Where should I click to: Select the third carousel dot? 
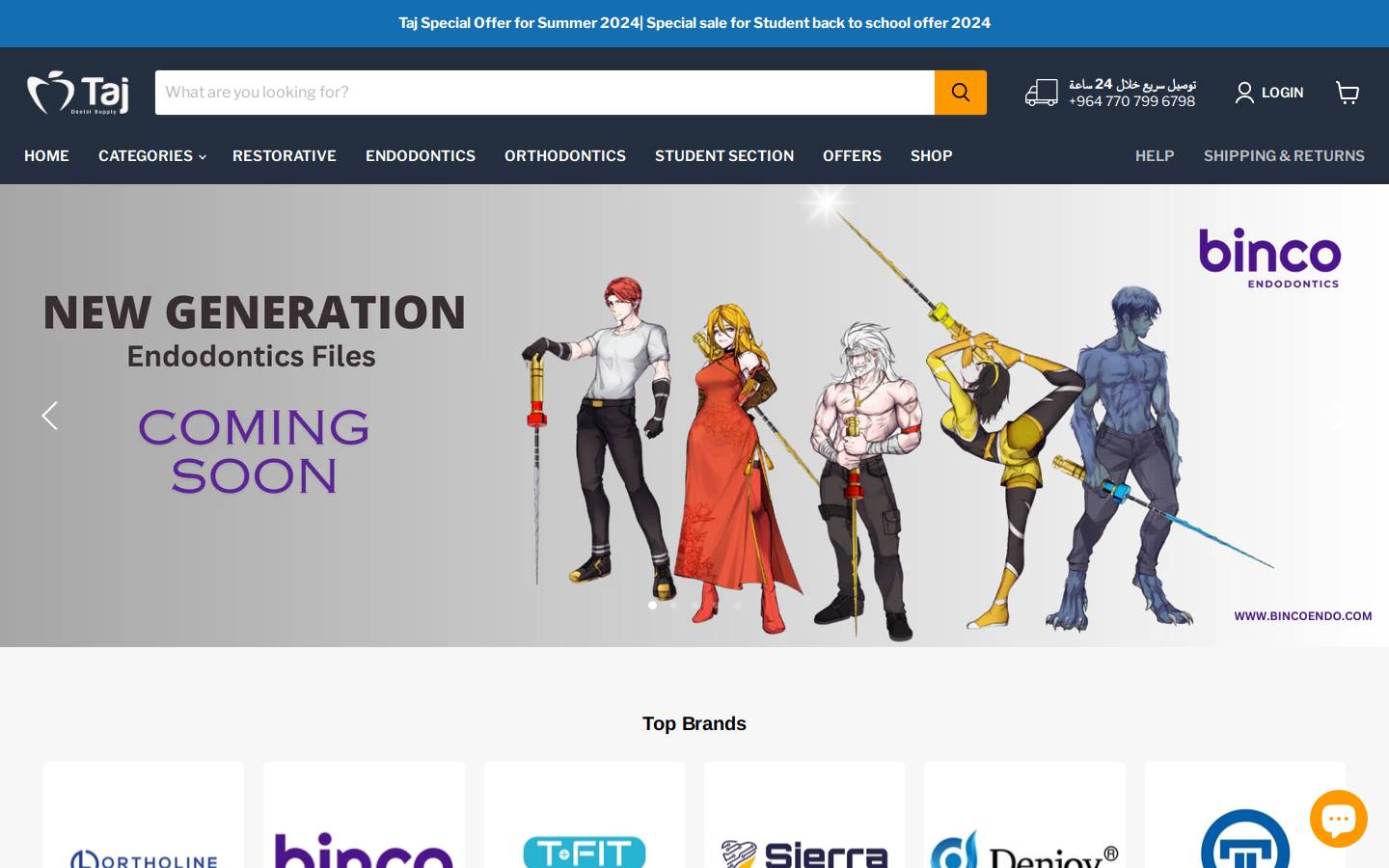click(x=694, y=606)
